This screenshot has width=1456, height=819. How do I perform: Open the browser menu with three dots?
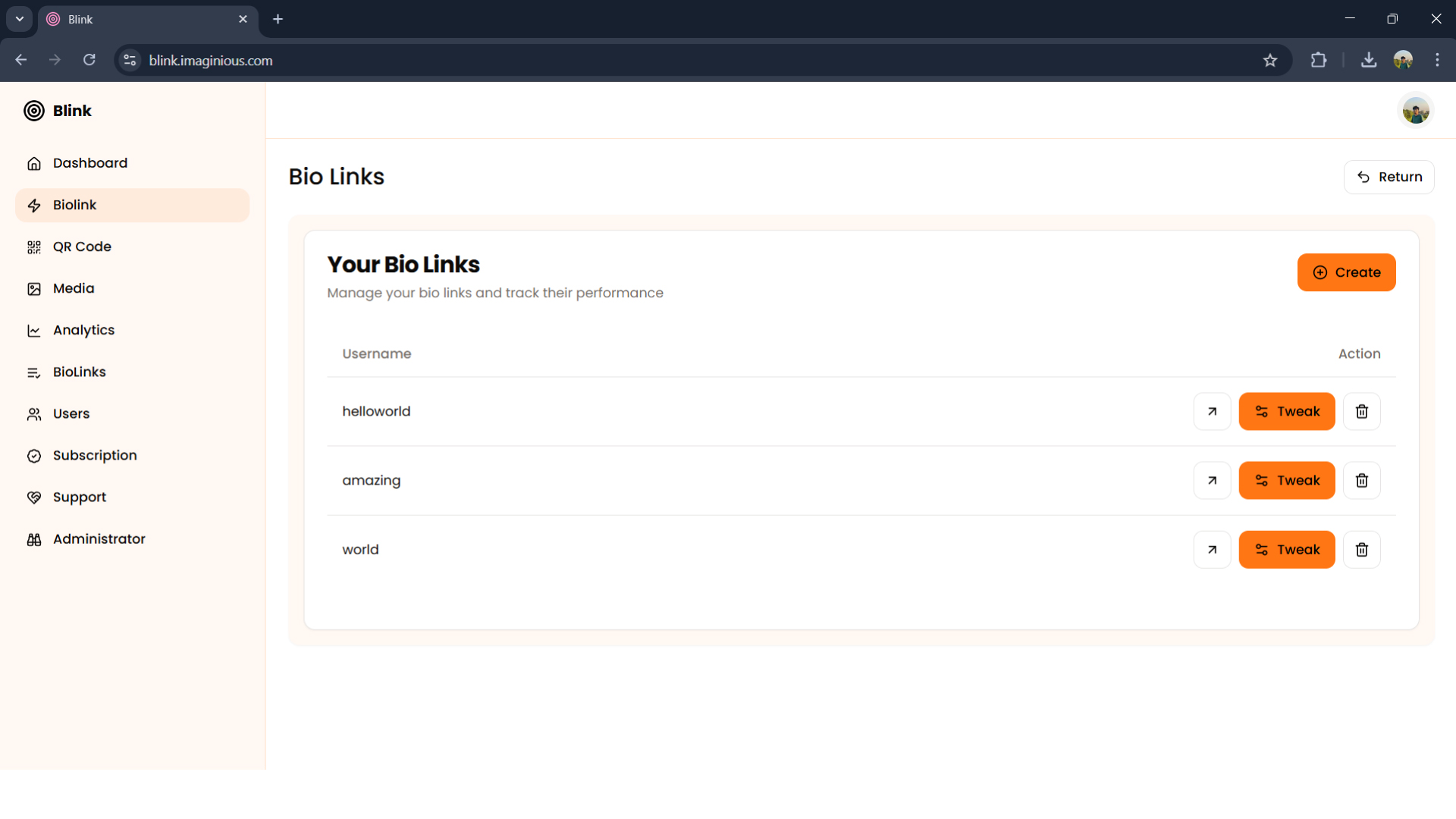pyautogui.click(x=1438, y=60)
